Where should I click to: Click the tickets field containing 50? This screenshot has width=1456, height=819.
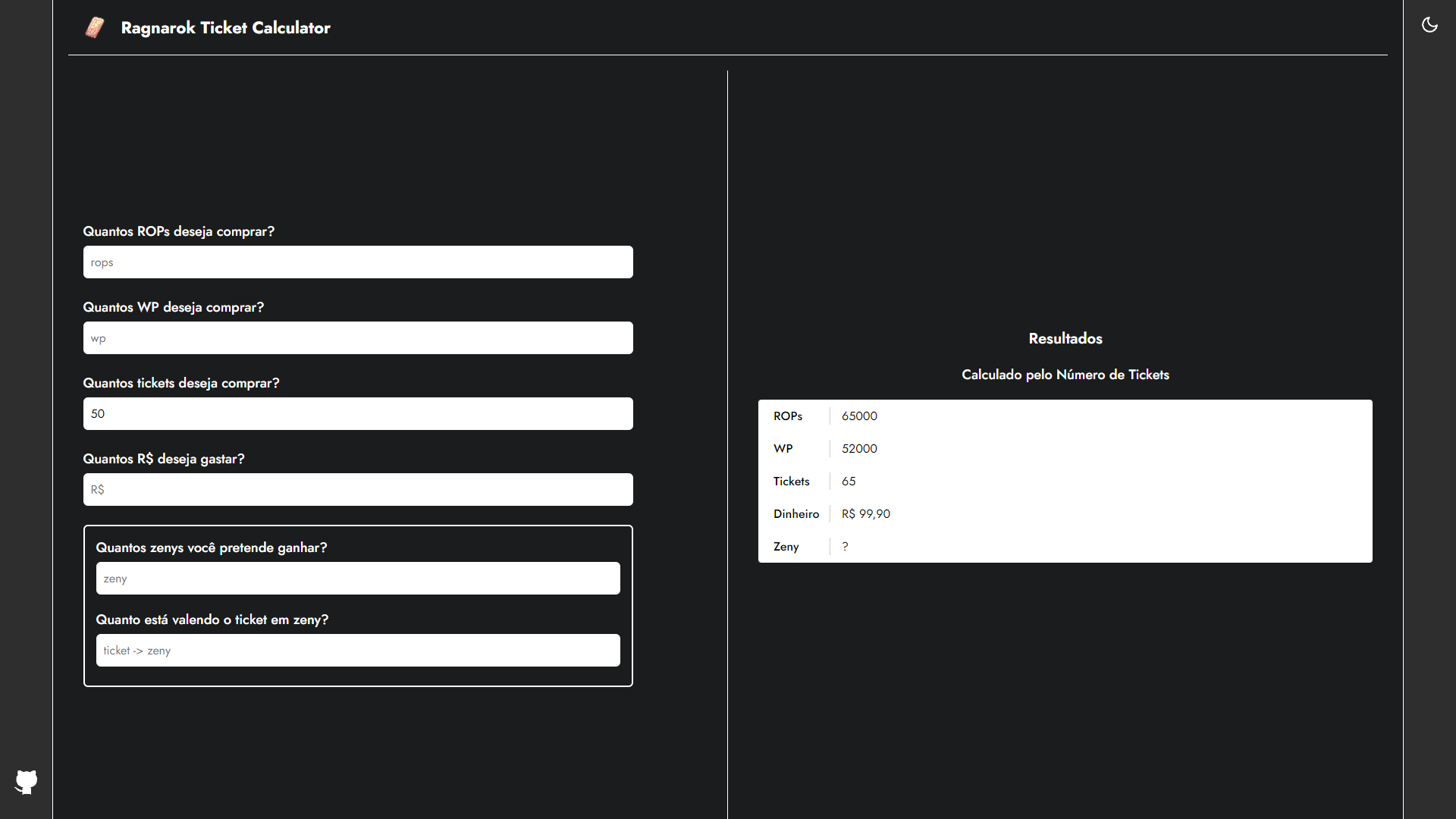tap(358, 414)
